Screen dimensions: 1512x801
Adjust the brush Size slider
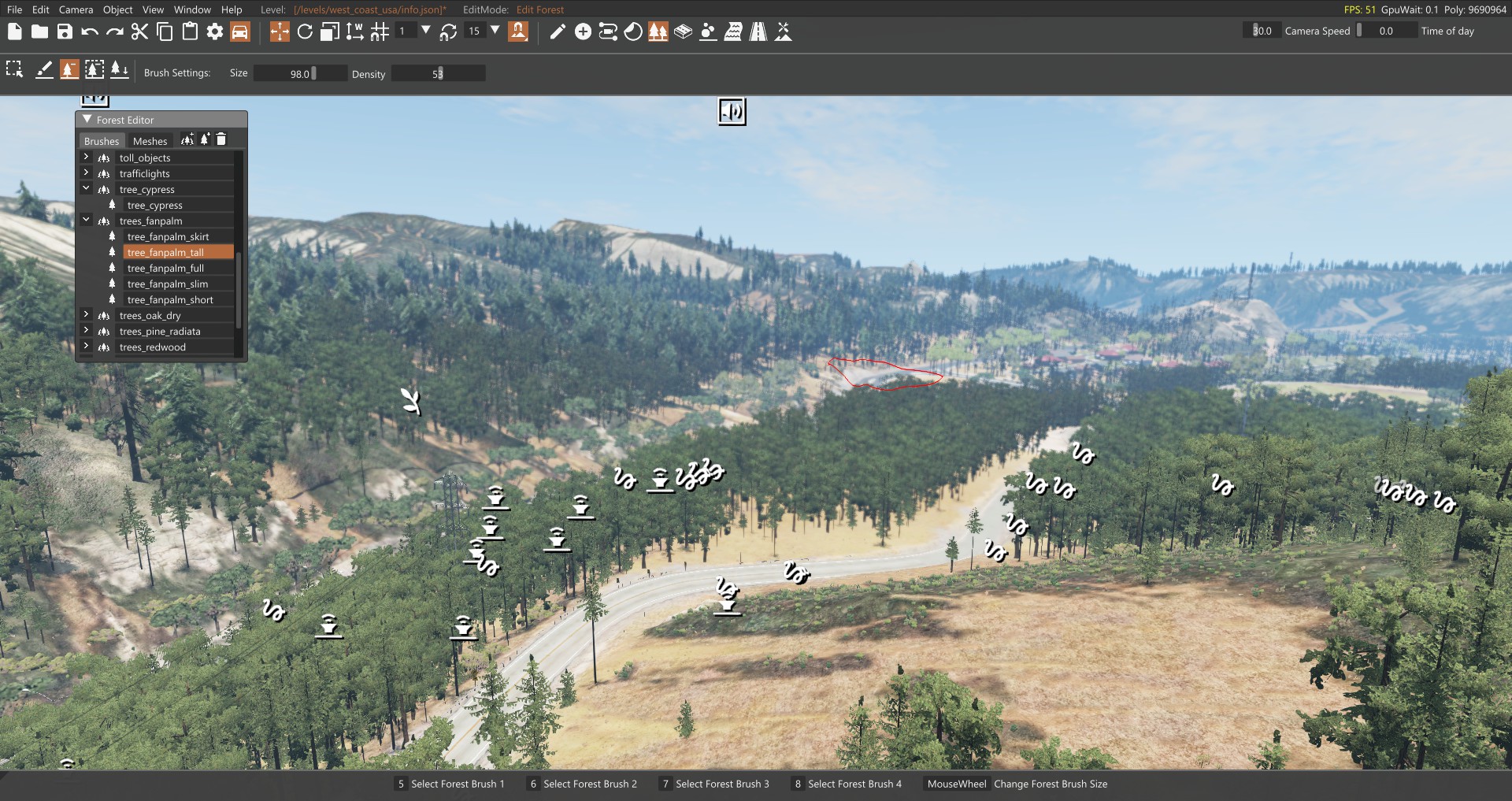click(x=300, y=73)
